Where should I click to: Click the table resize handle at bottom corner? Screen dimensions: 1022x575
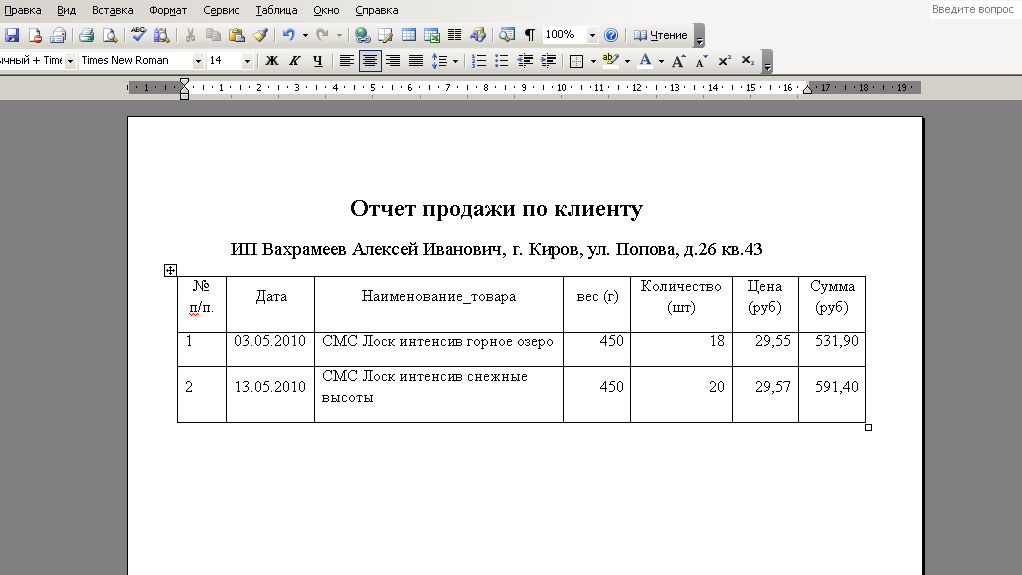pos(868,428)
